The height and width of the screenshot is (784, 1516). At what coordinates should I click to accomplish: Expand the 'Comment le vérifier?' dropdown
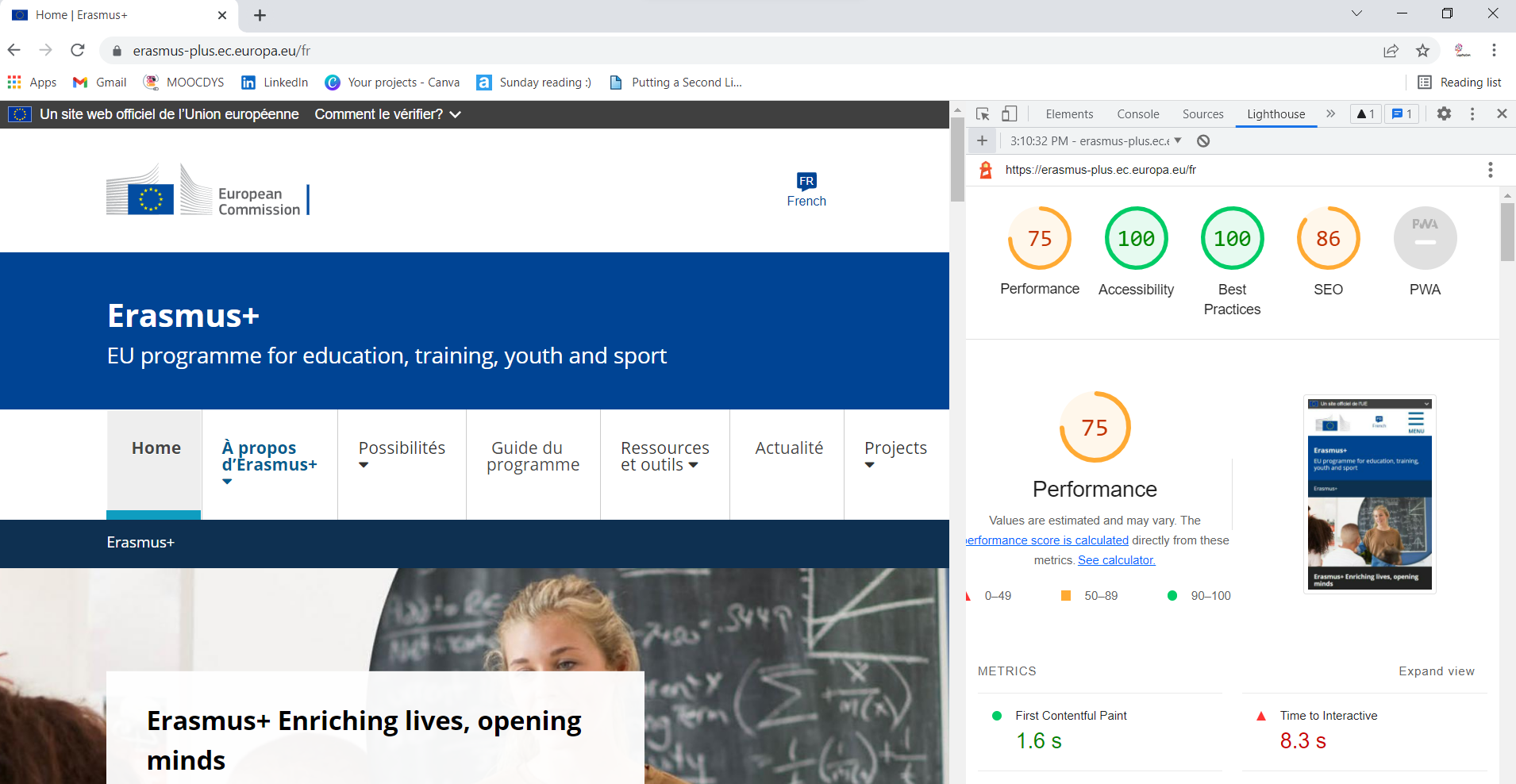tap(387, 114)
